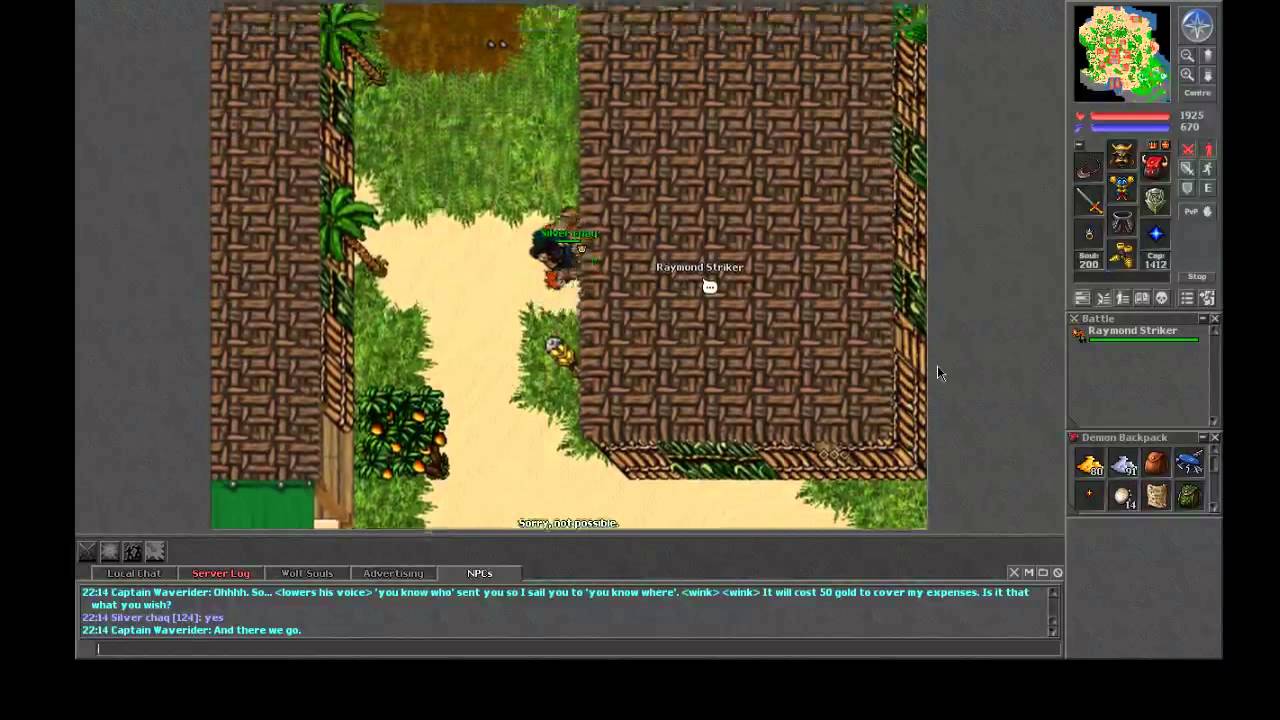Open chat messages M button
This screenshot has width=1280, height=720.
[1029, 573]
